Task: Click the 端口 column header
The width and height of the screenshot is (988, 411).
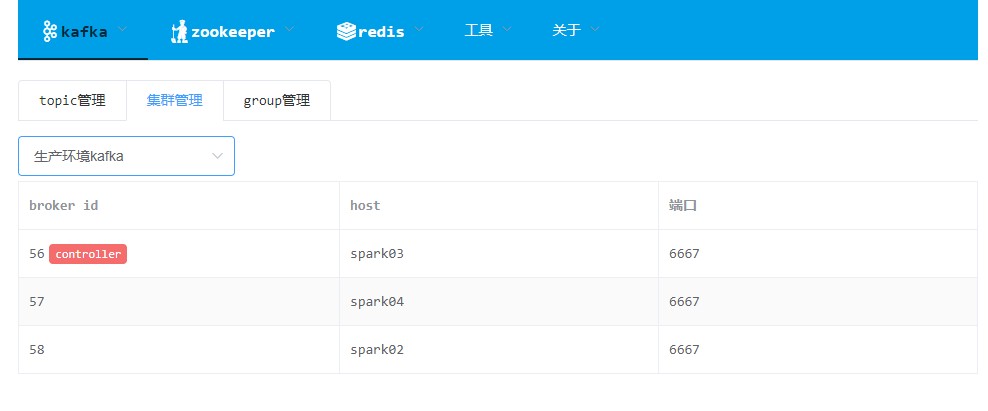Action: point(683,206)
